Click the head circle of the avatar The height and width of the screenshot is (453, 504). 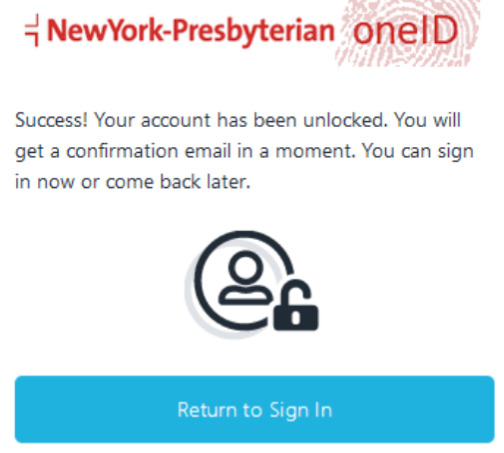click(x=246, y=268)
